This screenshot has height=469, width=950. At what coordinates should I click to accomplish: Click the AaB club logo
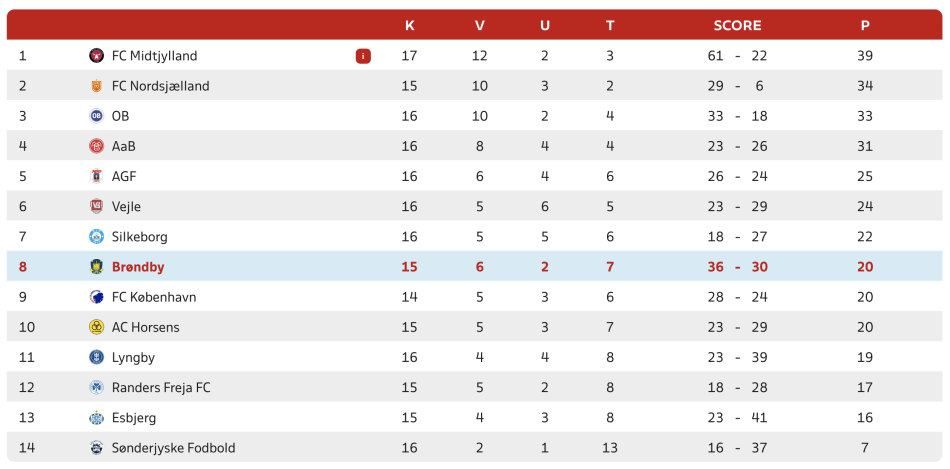coord(96,146)
